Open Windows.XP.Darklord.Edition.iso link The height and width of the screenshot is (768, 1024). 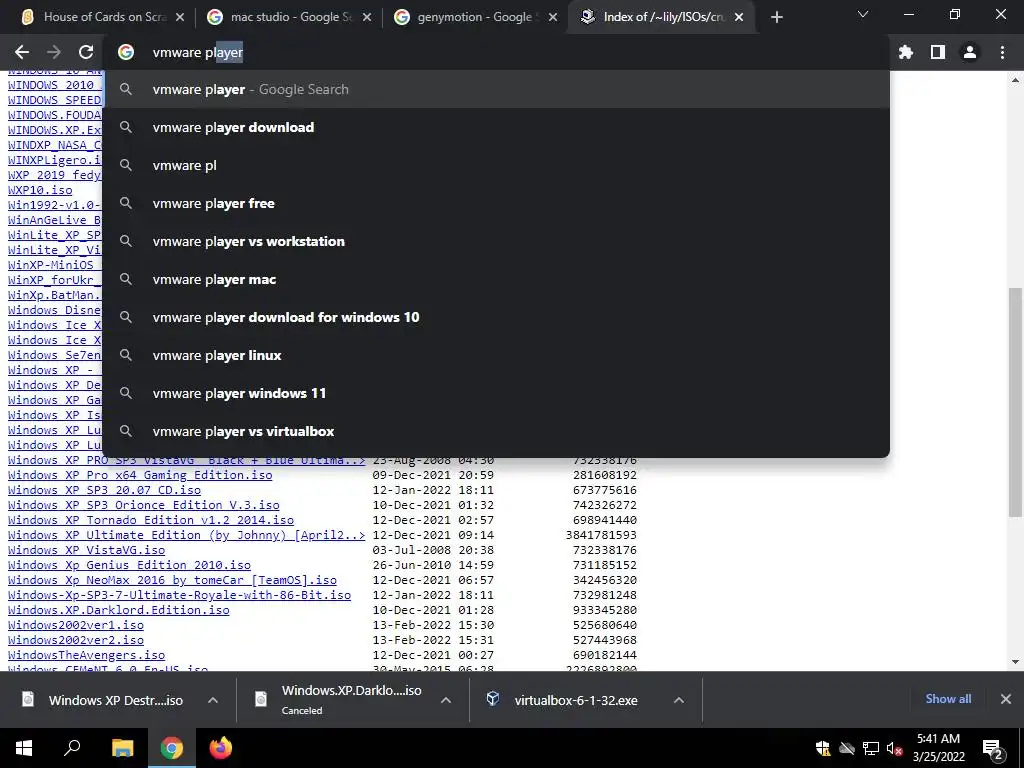(x=119, y=610)
